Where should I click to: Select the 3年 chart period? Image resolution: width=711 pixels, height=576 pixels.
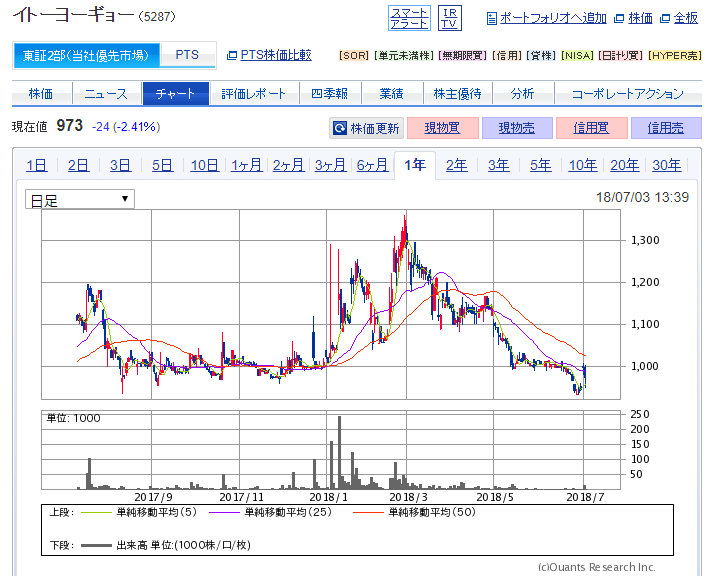pos(499,165)
